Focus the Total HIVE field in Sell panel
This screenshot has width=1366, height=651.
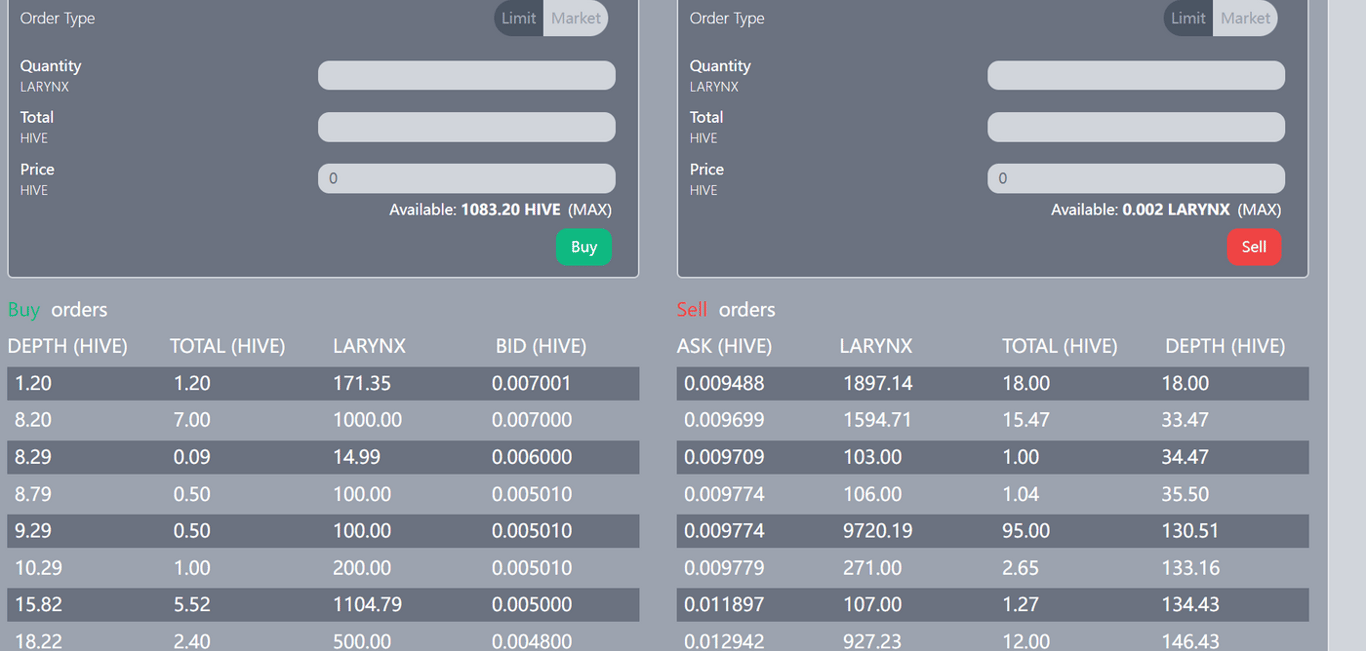1136,127
